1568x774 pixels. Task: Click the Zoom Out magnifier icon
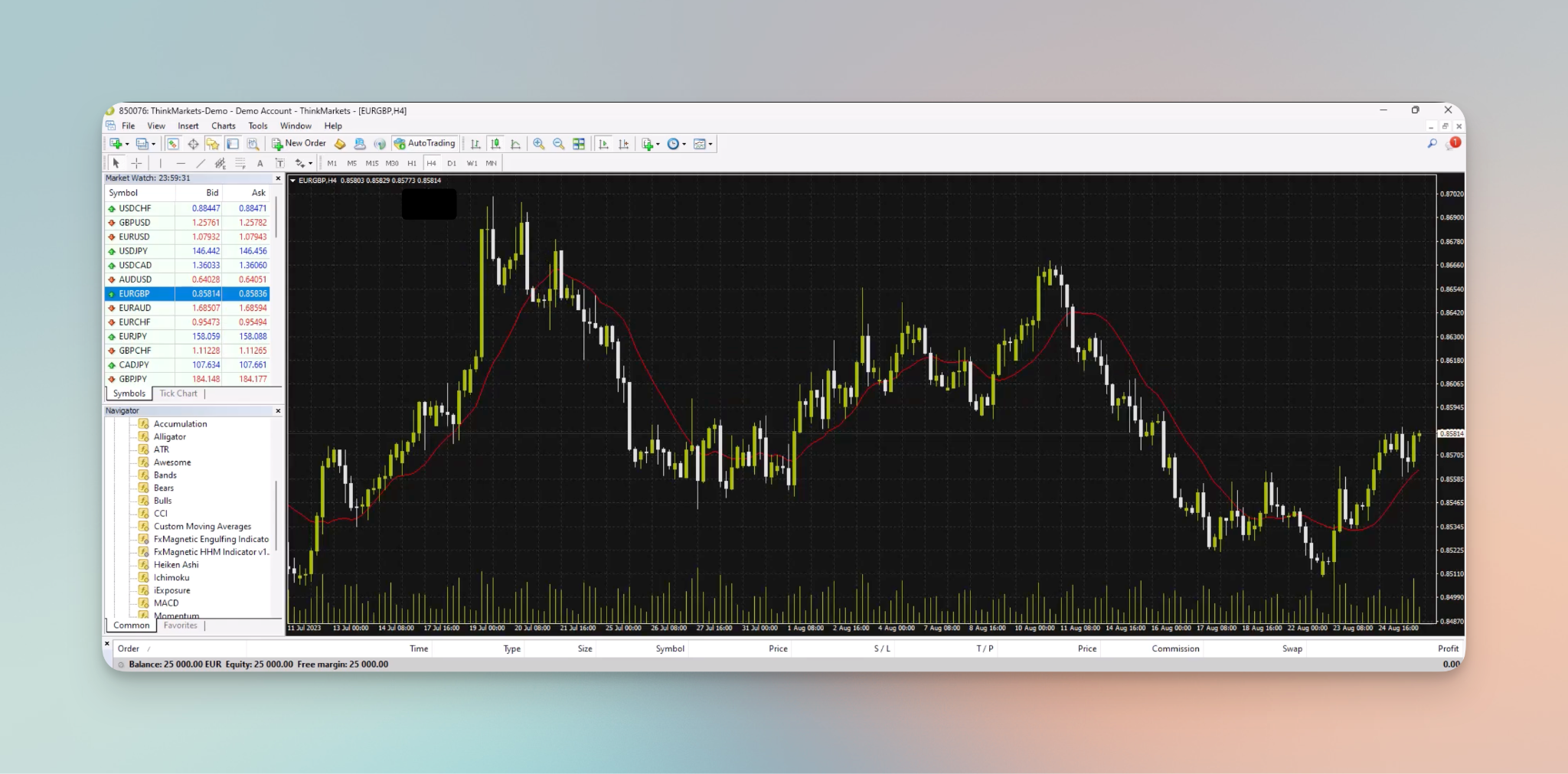[x=559, y=144]
